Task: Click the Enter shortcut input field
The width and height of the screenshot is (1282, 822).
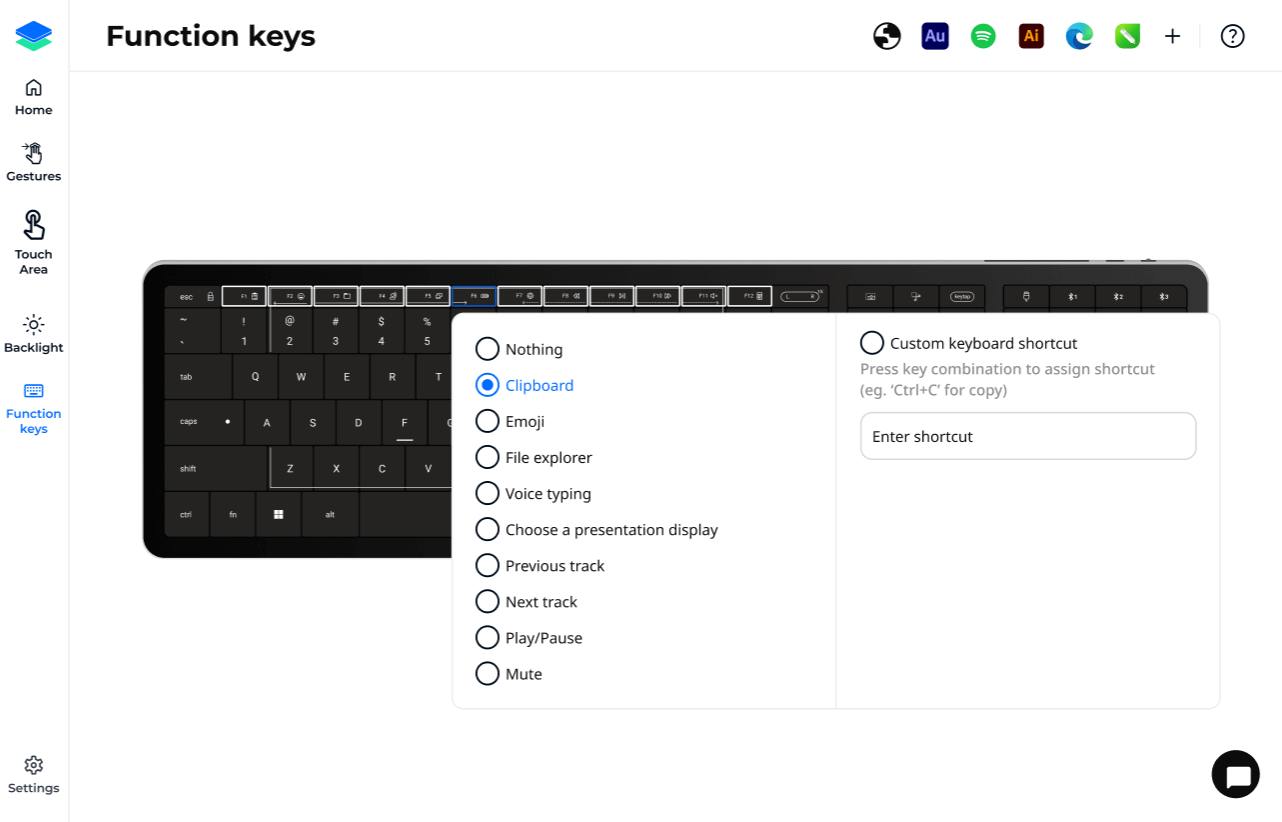Action: [1028, 436]
